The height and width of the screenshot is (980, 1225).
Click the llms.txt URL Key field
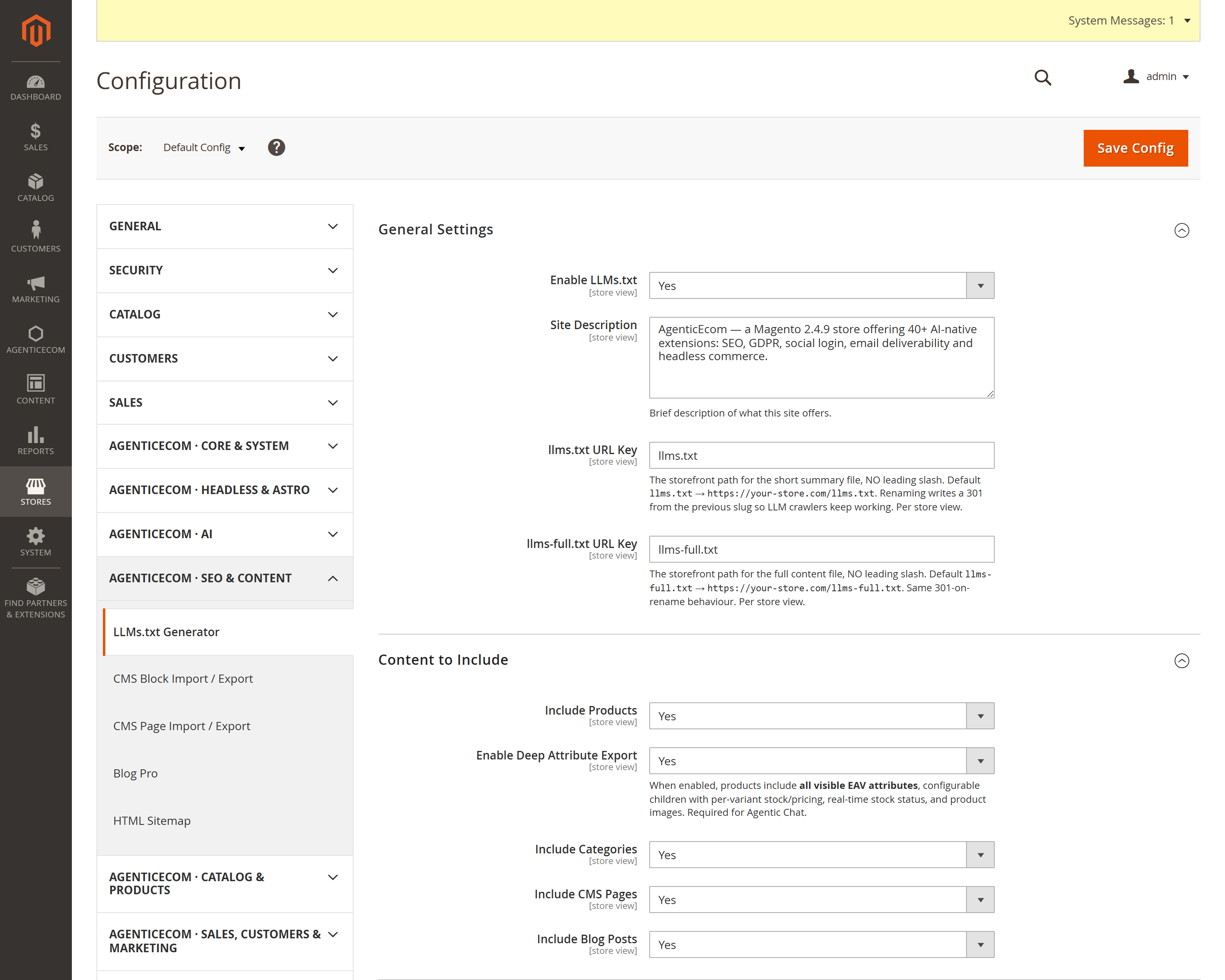tap(822, 455)
